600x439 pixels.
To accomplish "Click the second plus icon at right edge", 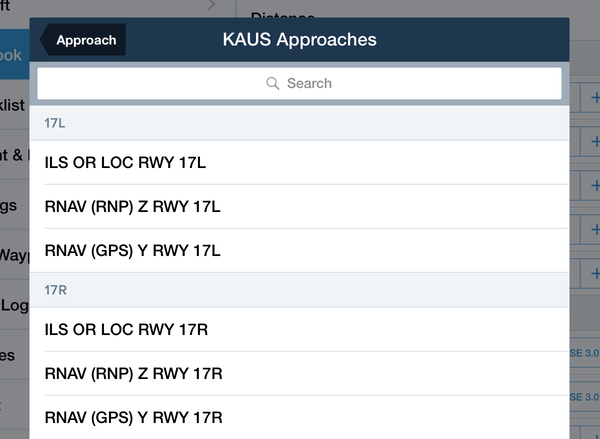I will (x=595, y=142).
